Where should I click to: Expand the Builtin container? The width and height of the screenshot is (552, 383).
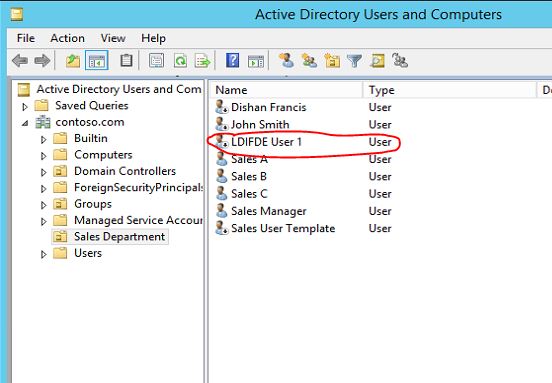point(43,139)
